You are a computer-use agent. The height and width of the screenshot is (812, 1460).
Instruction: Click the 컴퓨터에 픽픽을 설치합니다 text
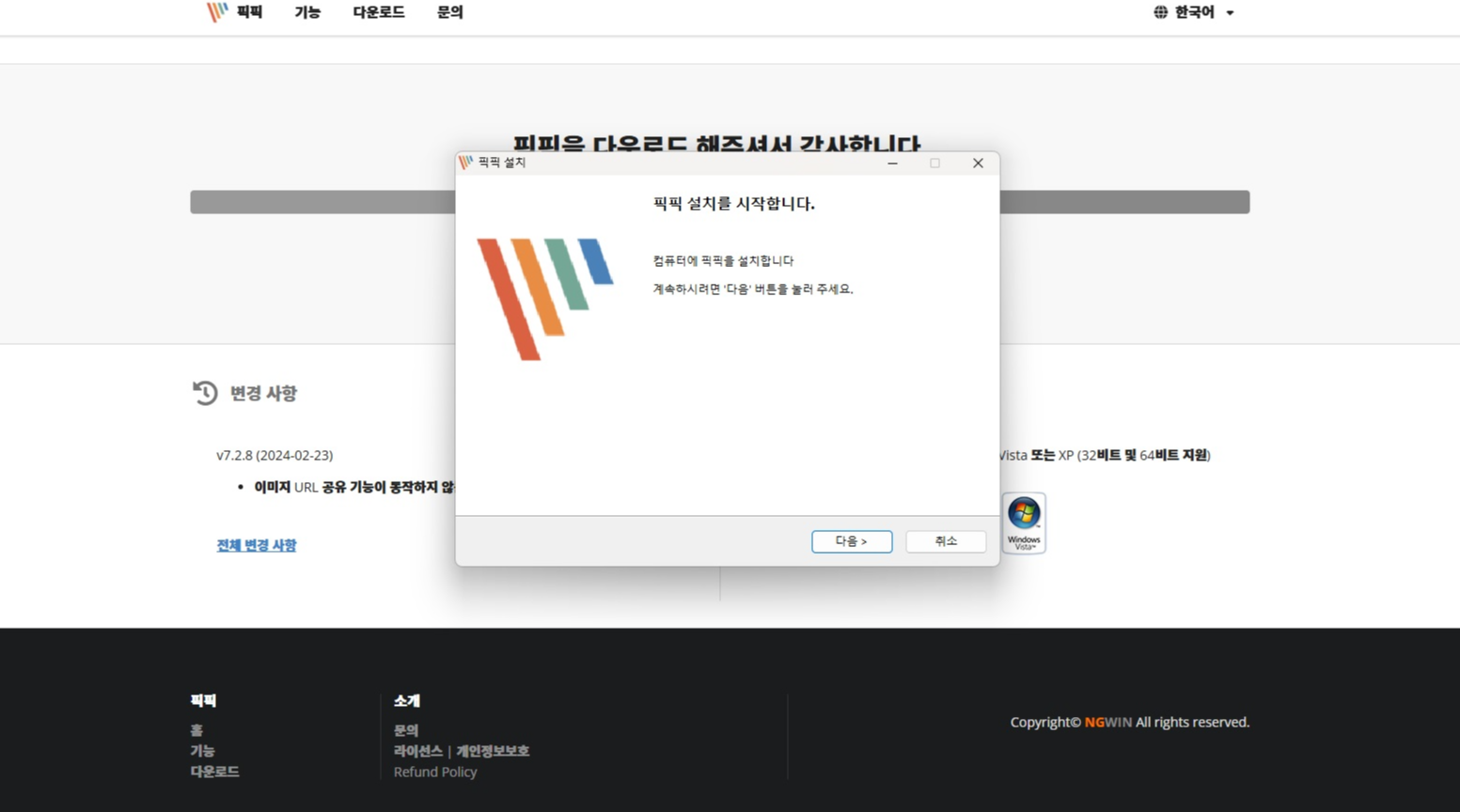tap(724, 260)
